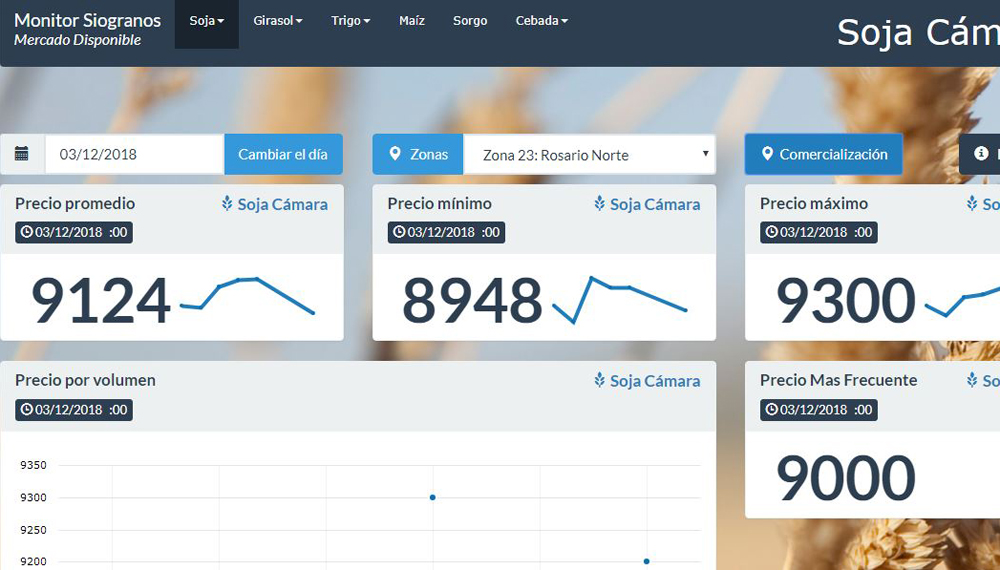Click the wheat icon in Precio promedio card
The width and height of the screenshot is (1000, 570).
click(x=227, y=204)
